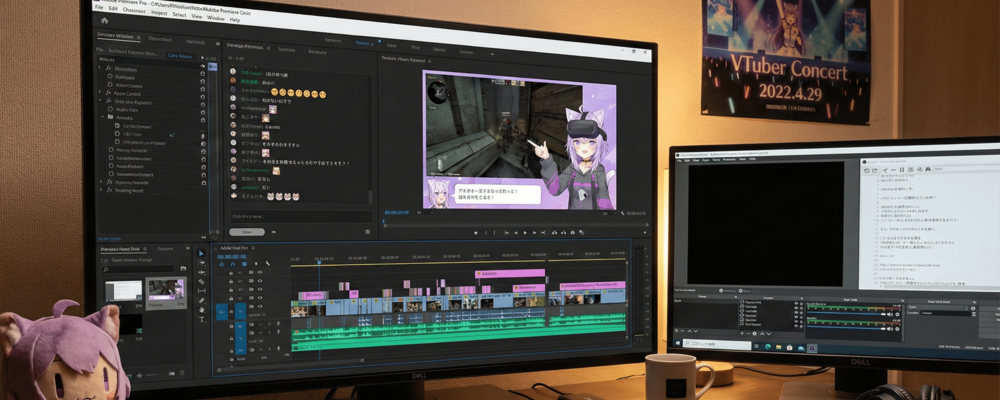Toggle the topmost source's eye in OBS
Image resolution: width=1000 pixels, height=400 pixels.
796,303
